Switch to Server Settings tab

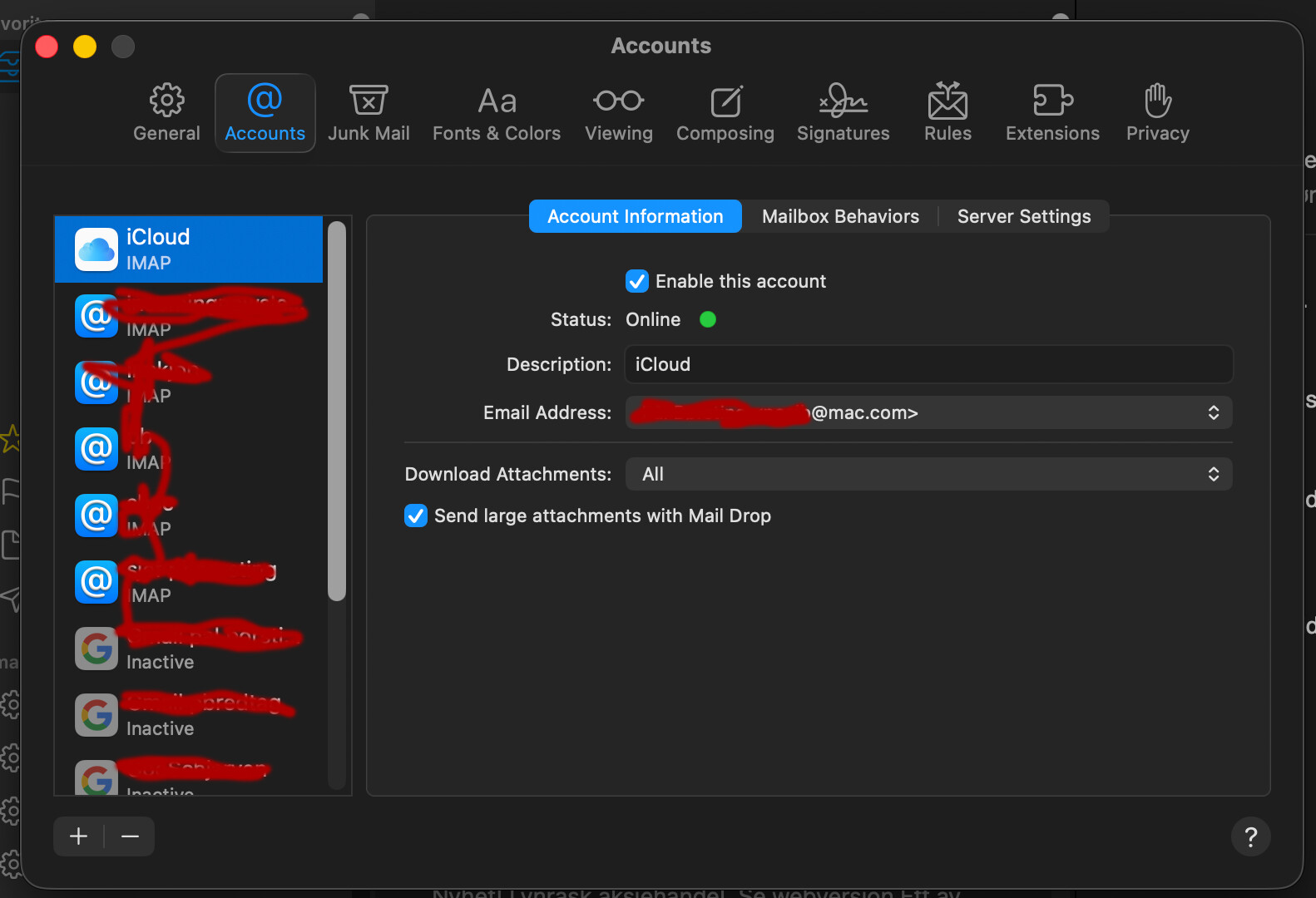(x=1023, y=216)
